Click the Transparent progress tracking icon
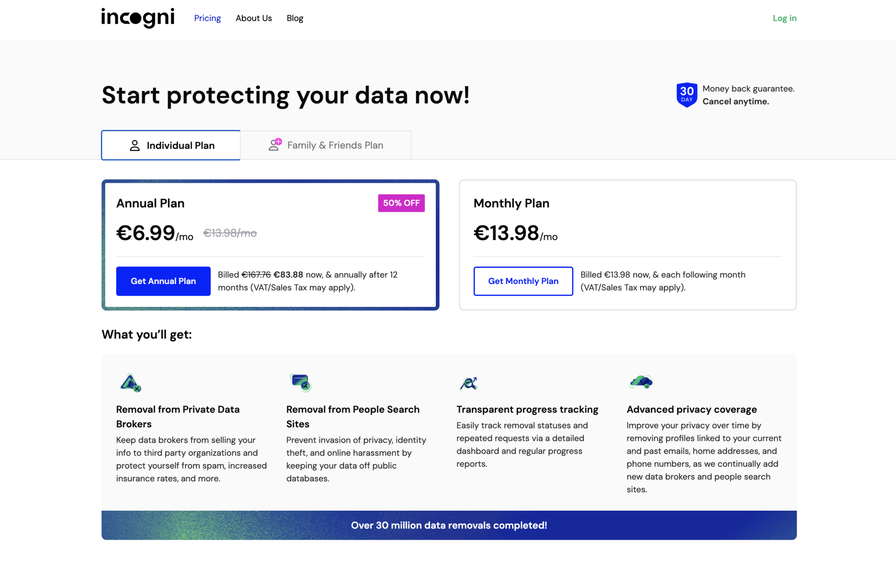 469,383
